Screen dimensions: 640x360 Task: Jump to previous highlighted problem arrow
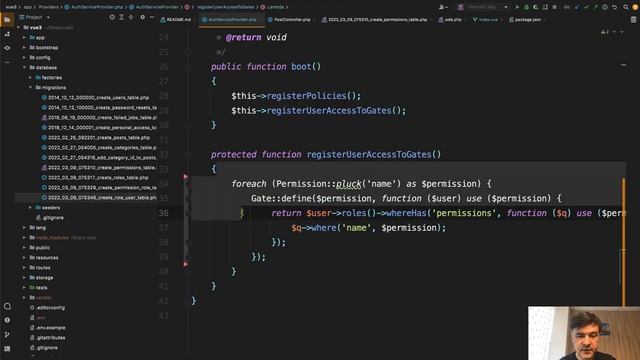tap(614, 32)
